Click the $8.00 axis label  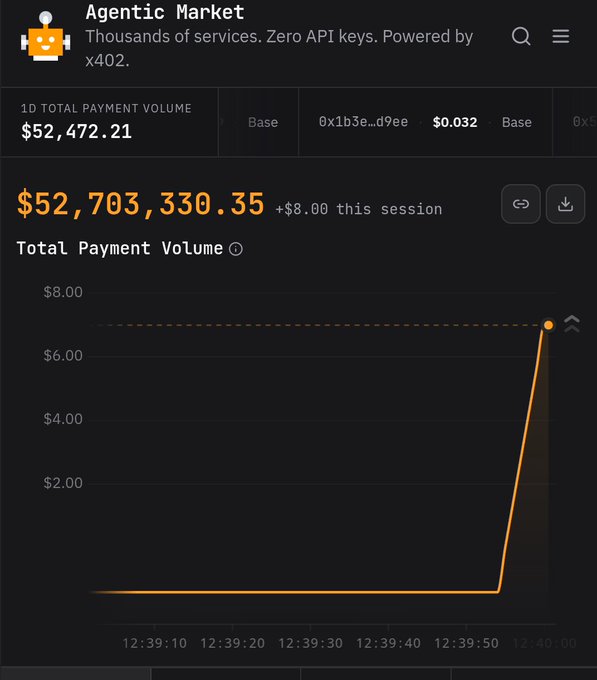(63, 292)
